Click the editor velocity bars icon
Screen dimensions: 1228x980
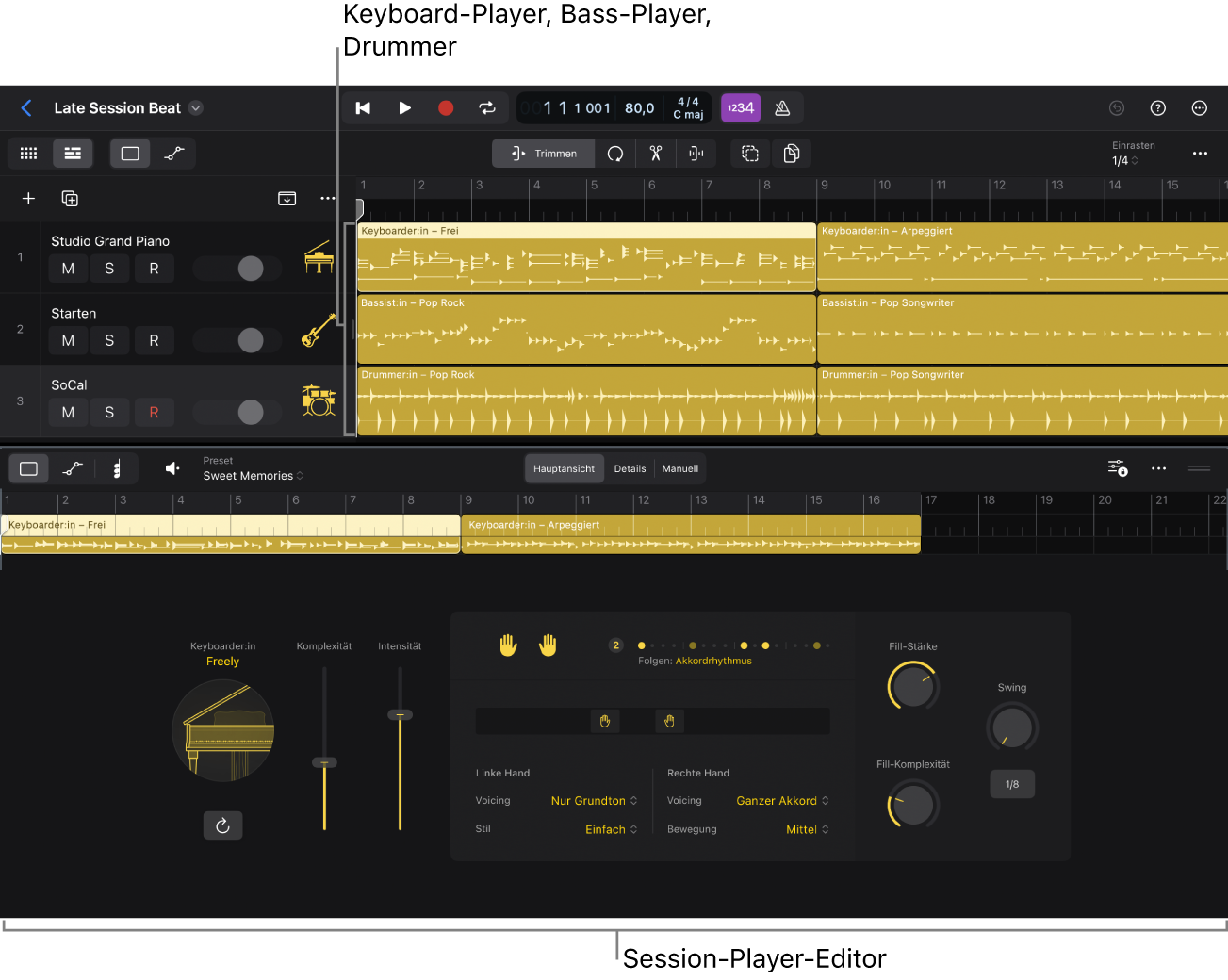point(117,468)
